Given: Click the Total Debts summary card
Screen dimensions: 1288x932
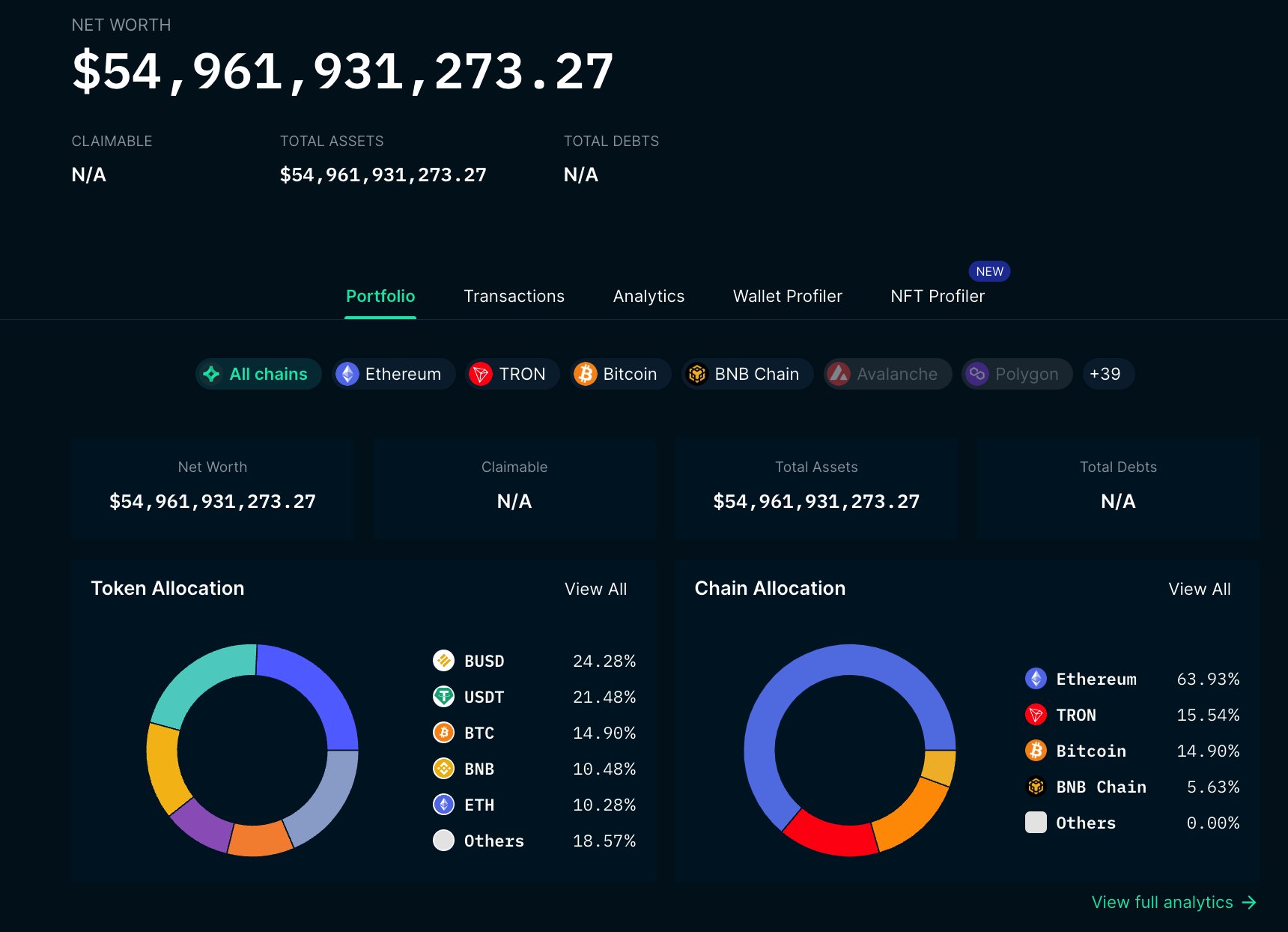Looking at the screenshot, I should click(1118, 488).
